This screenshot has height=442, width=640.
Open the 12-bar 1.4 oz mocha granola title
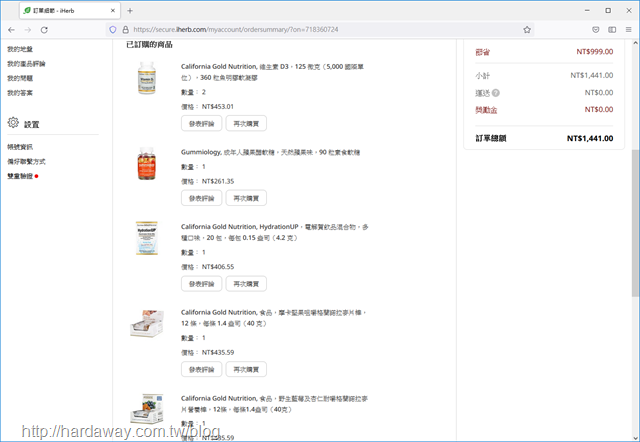[273, 318]
